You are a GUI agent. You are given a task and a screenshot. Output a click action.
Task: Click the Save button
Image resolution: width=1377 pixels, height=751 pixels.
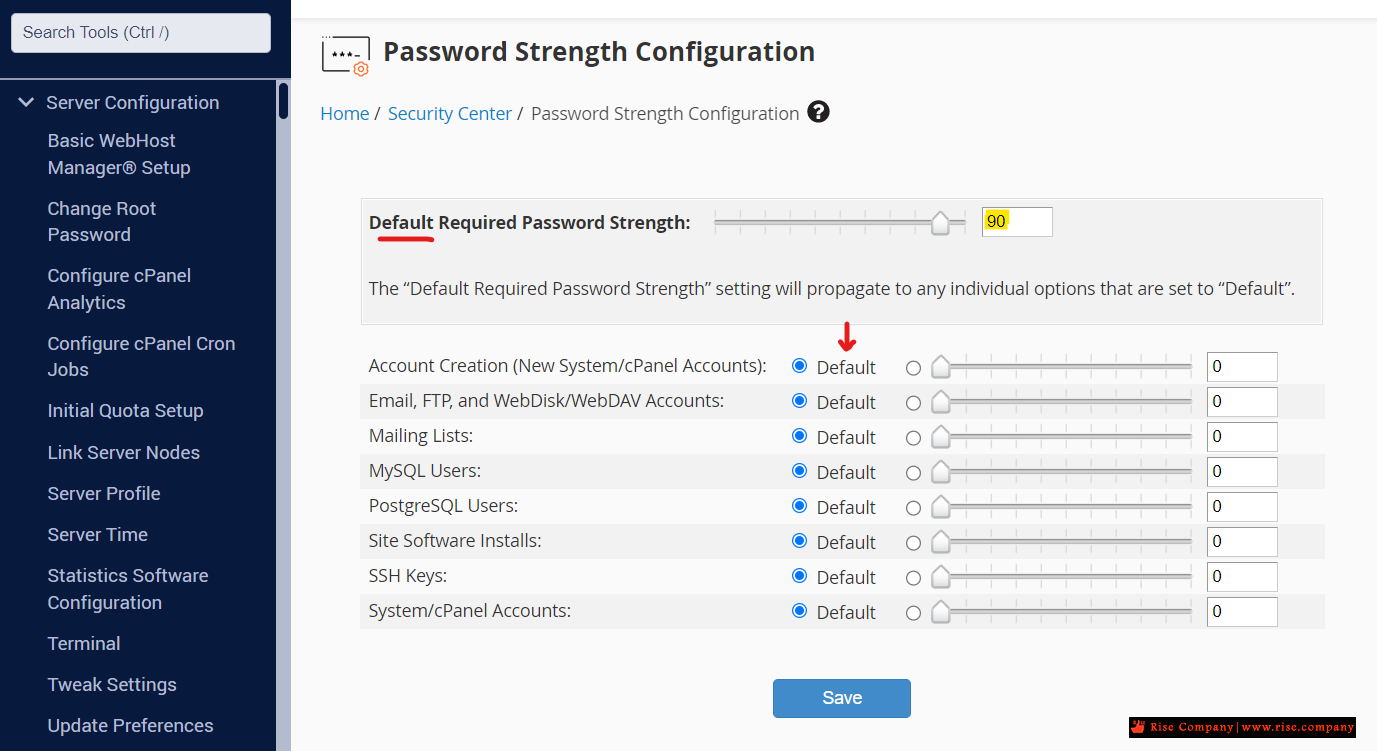click(841, 698)
